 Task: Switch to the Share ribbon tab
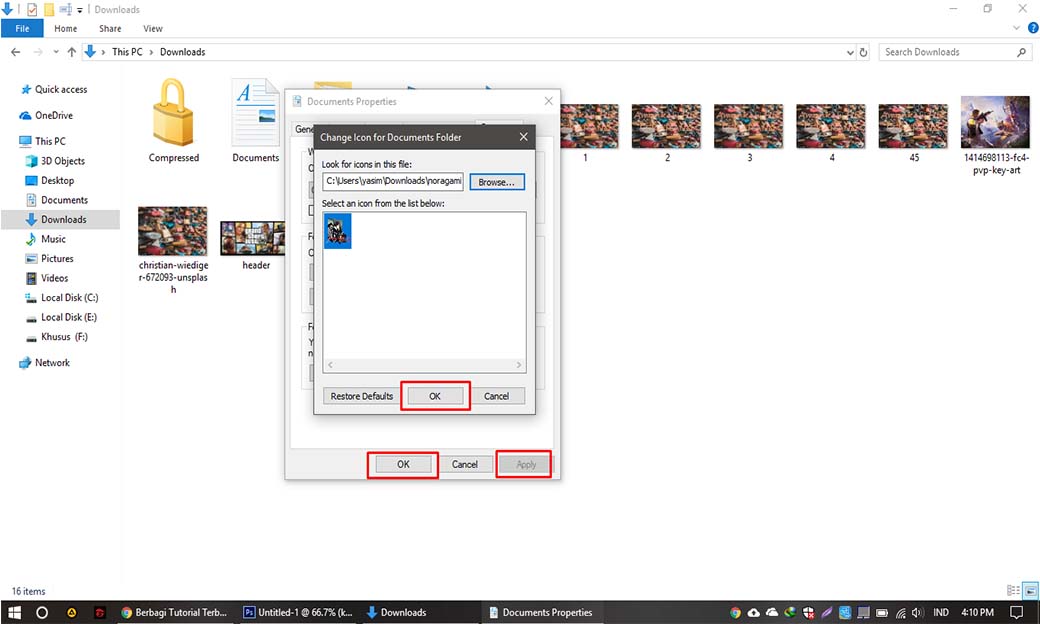point(110,29)
